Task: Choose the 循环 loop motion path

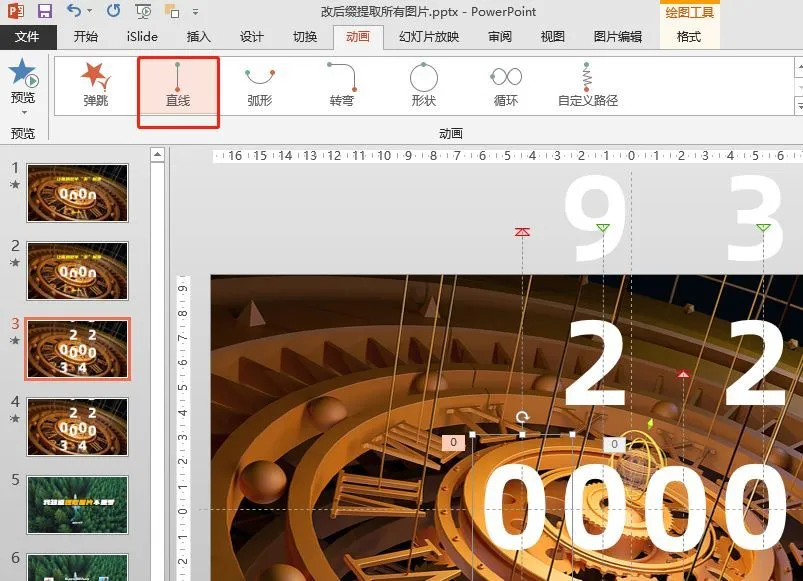Action: [x=506, y=84]
